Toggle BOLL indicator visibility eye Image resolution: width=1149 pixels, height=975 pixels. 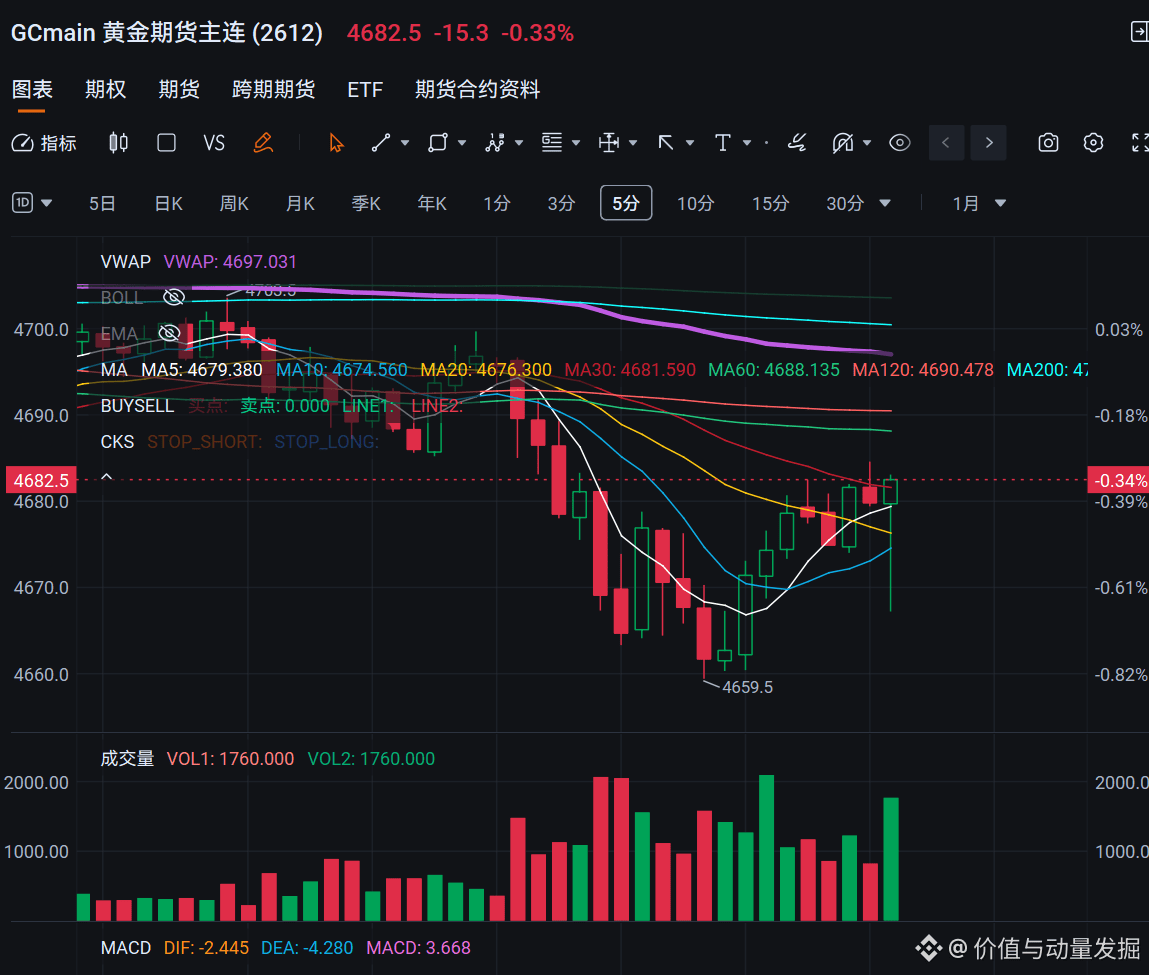tap(174, 297)
